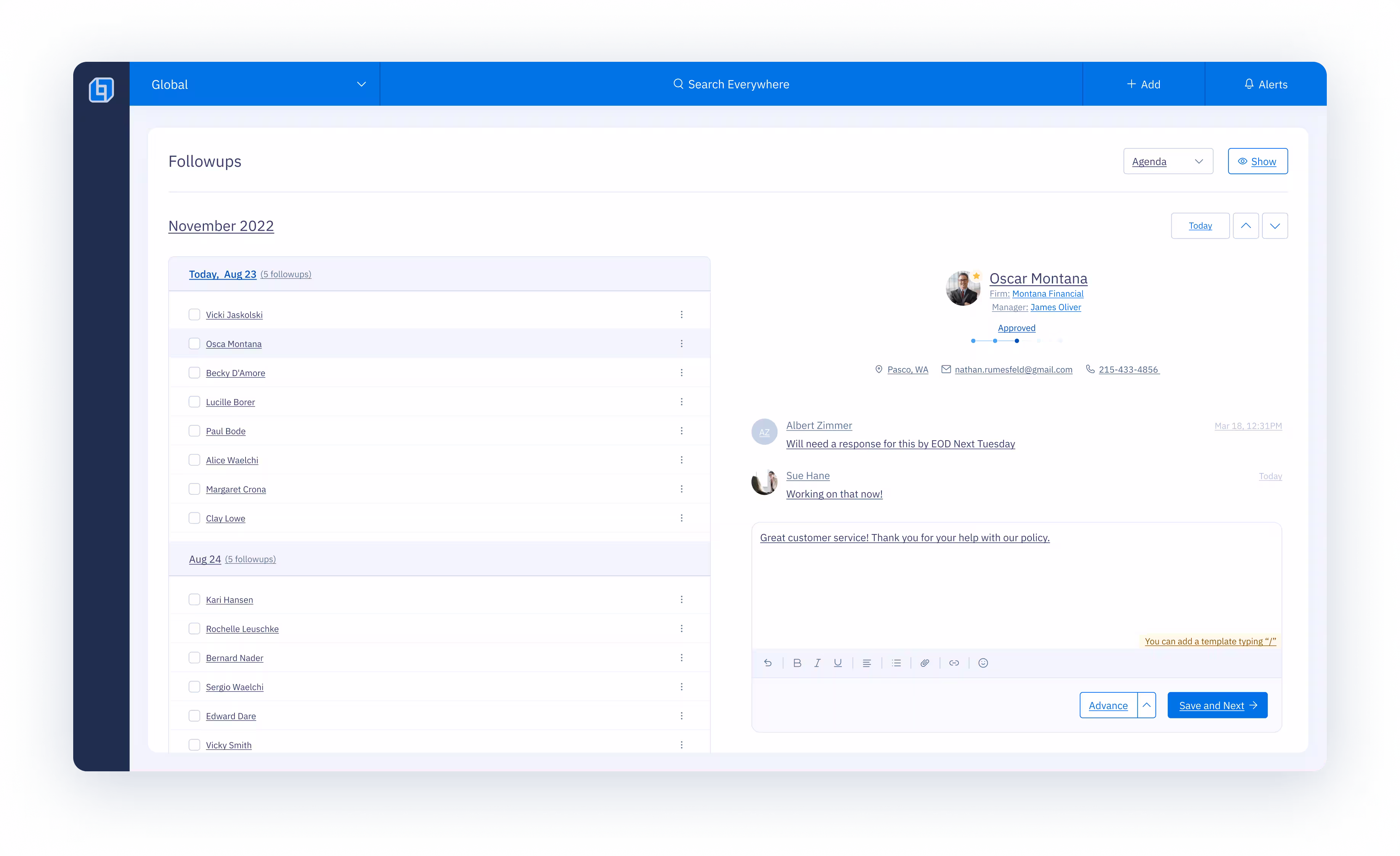Click the bold formatting icon
The image size is (1400, 856).
pyautogui.click(x=797, y=663)
